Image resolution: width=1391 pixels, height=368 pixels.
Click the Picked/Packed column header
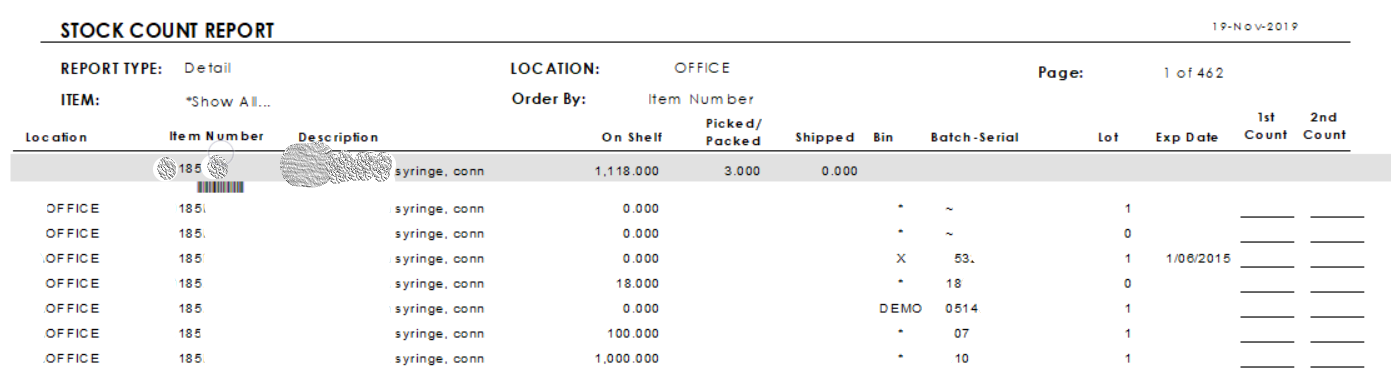pyautogui.click(x=733, y=131)
